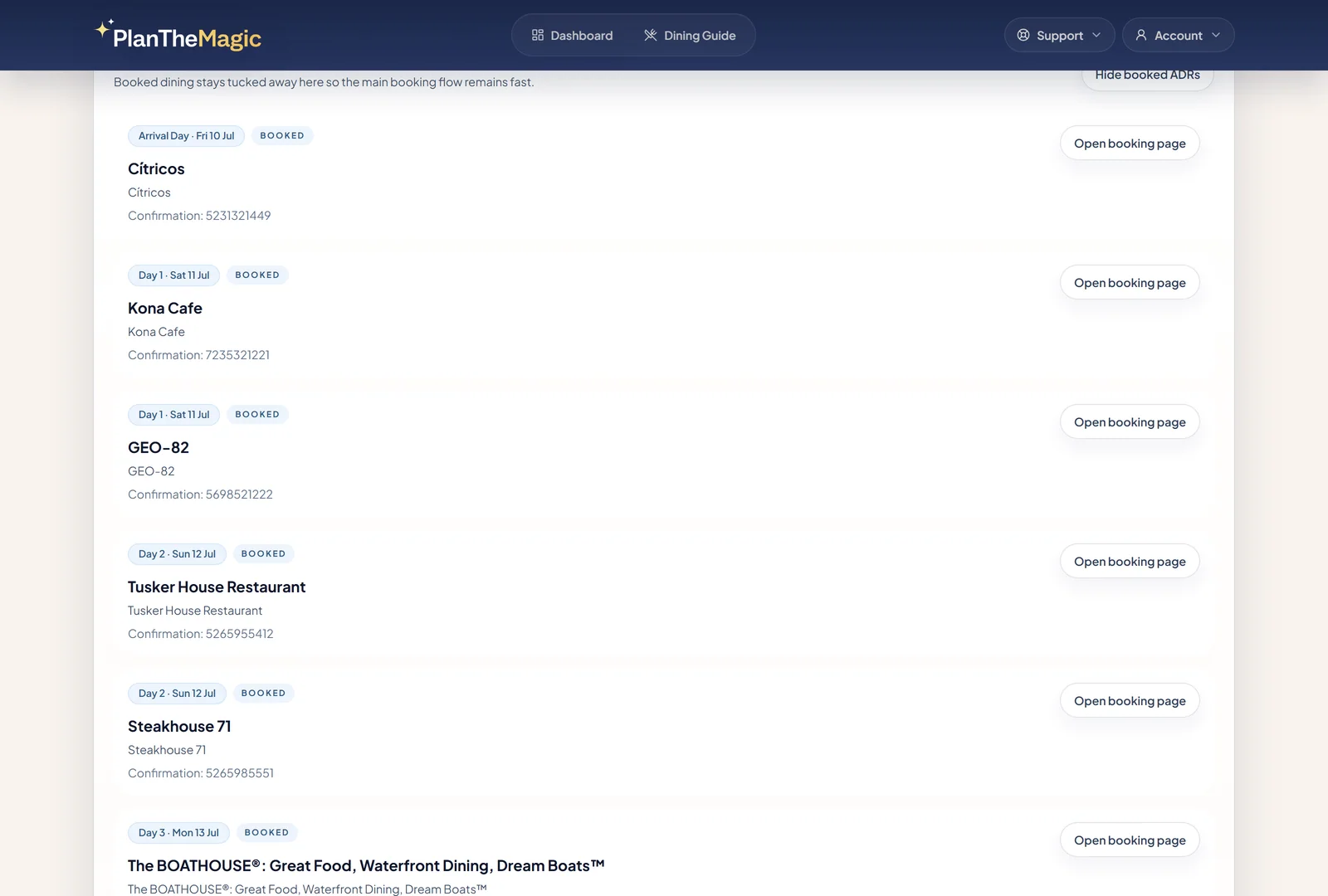Open booking page for Kona Cafe
1328x896 pixels.
pyautogui.click(x=1130, y=282)
